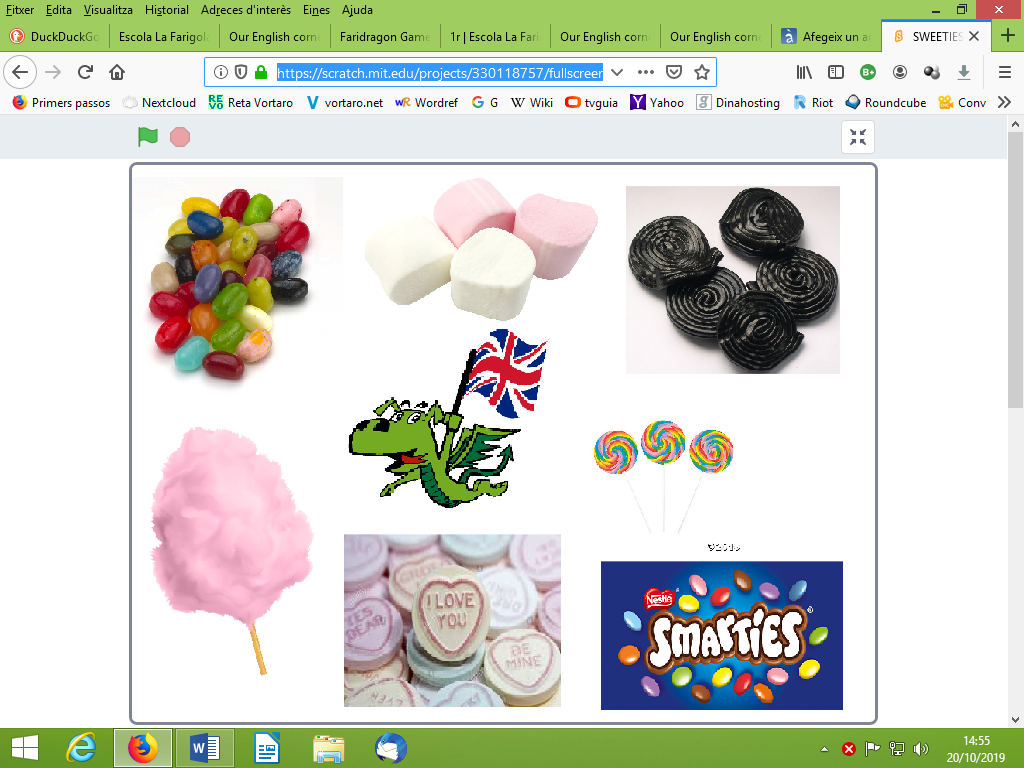Go to the Firefox home page
The image size is (1024, 768).
click(117, 72)
